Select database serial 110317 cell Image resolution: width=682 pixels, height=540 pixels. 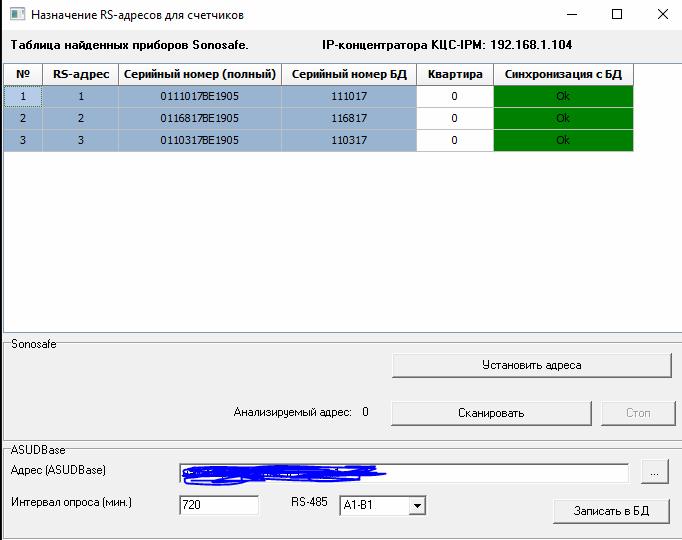(x=348, y=140)
